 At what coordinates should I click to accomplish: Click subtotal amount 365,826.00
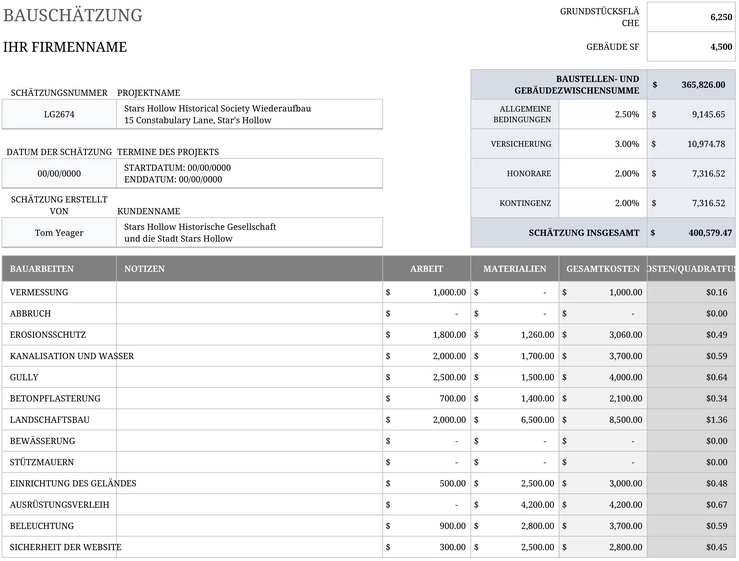click(691, 85)
